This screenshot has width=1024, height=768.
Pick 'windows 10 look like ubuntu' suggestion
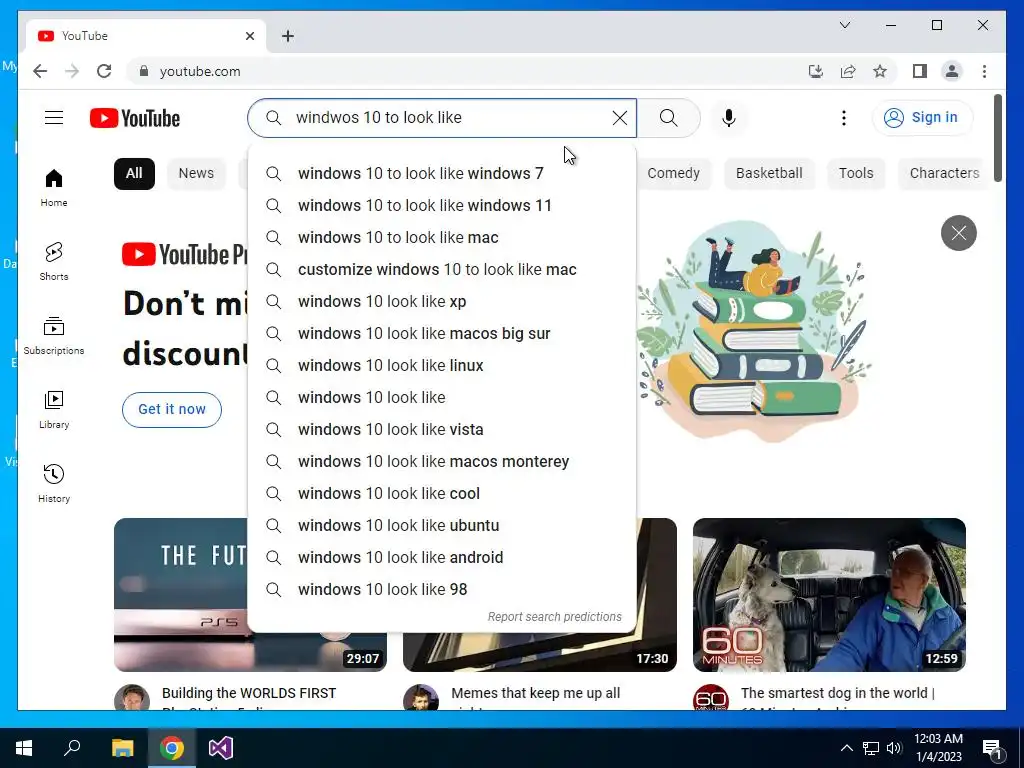(x=442, y=525)
